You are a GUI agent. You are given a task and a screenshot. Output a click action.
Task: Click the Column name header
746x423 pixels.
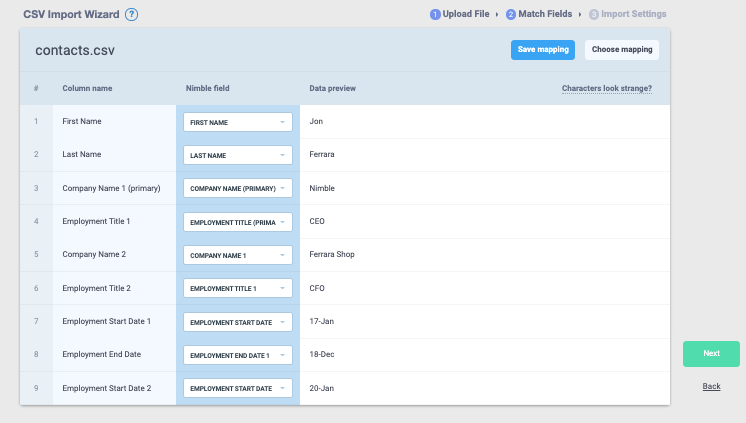pos(87,89)
